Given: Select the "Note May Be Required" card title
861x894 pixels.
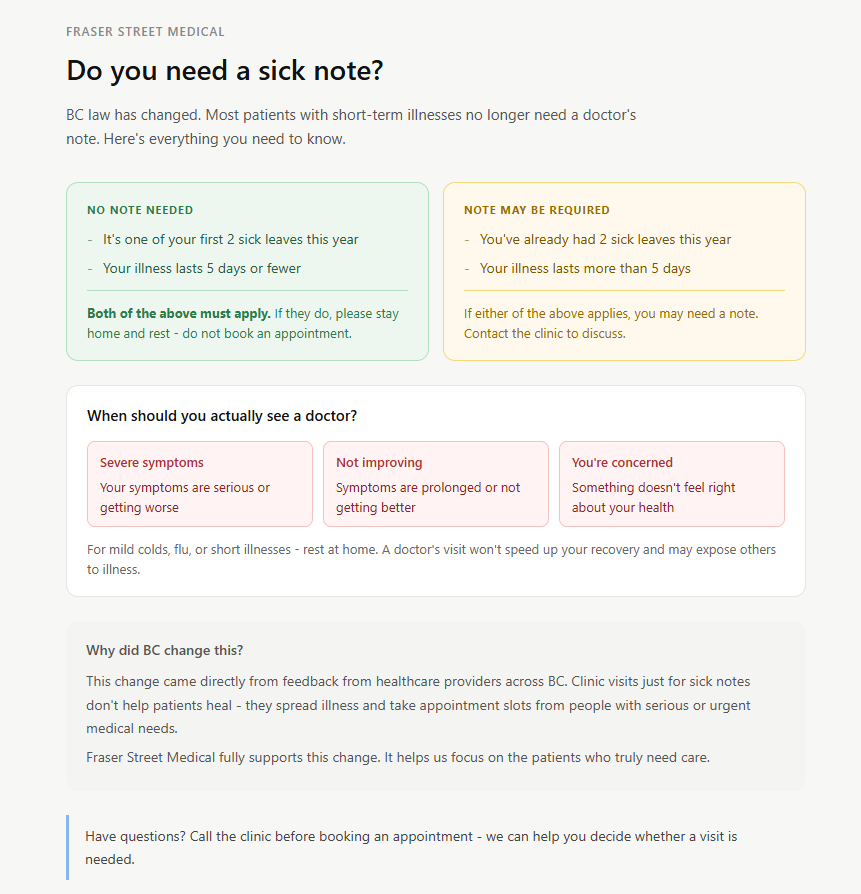Looking at the screenshot, I should (536, 210).
